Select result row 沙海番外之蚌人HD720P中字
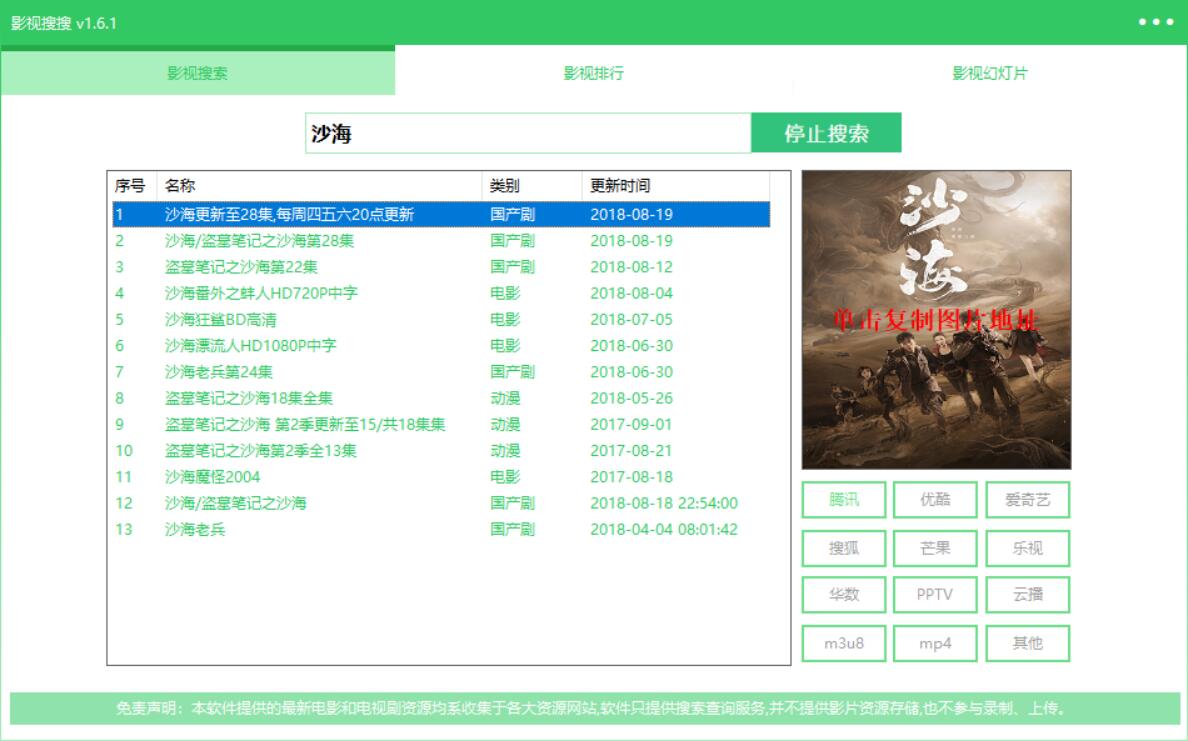The width and height of the screenshot is (1188, 741). click(x=261, y=293)
